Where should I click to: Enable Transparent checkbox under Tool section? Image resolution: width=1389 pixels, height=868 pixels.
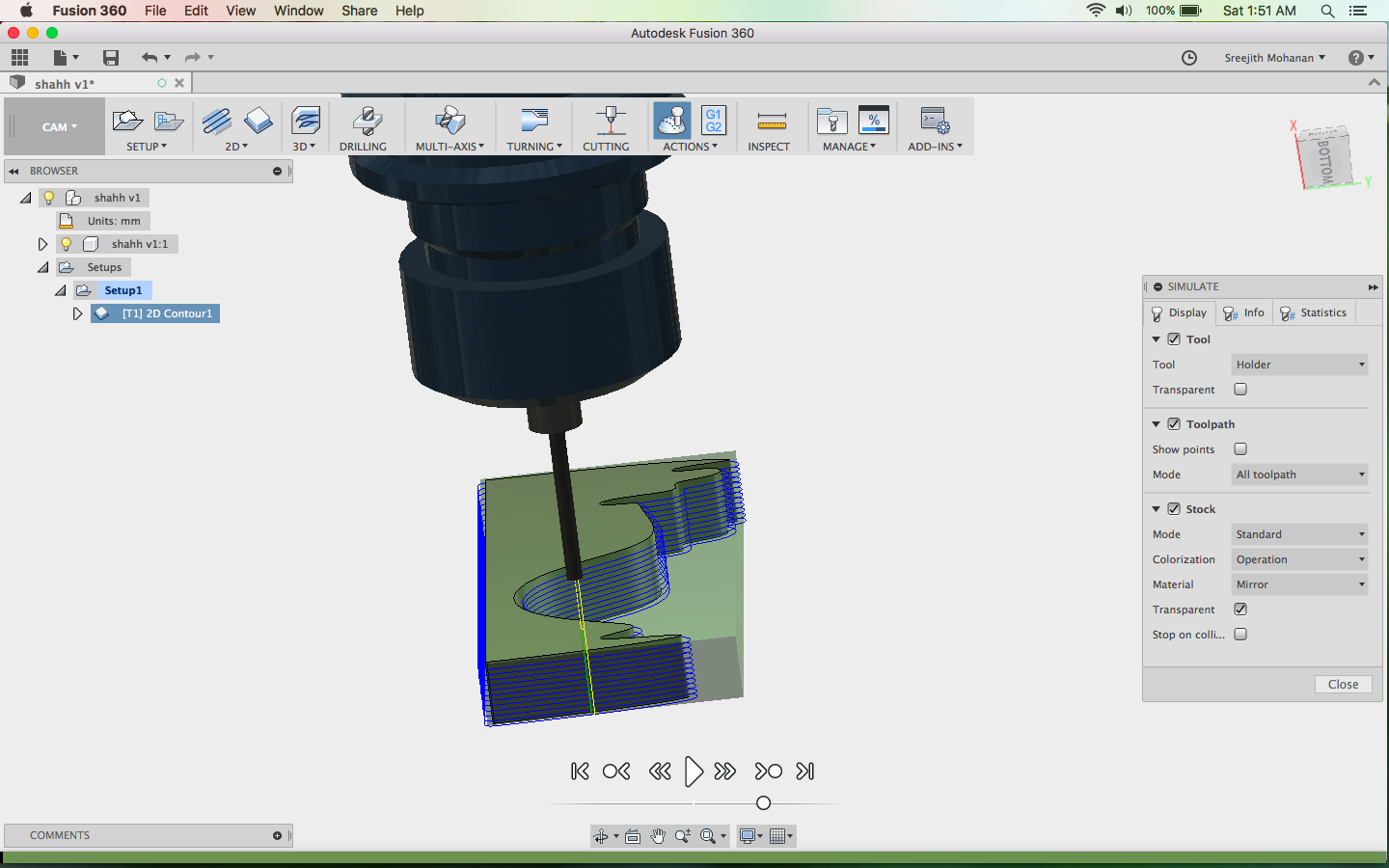1240,390
